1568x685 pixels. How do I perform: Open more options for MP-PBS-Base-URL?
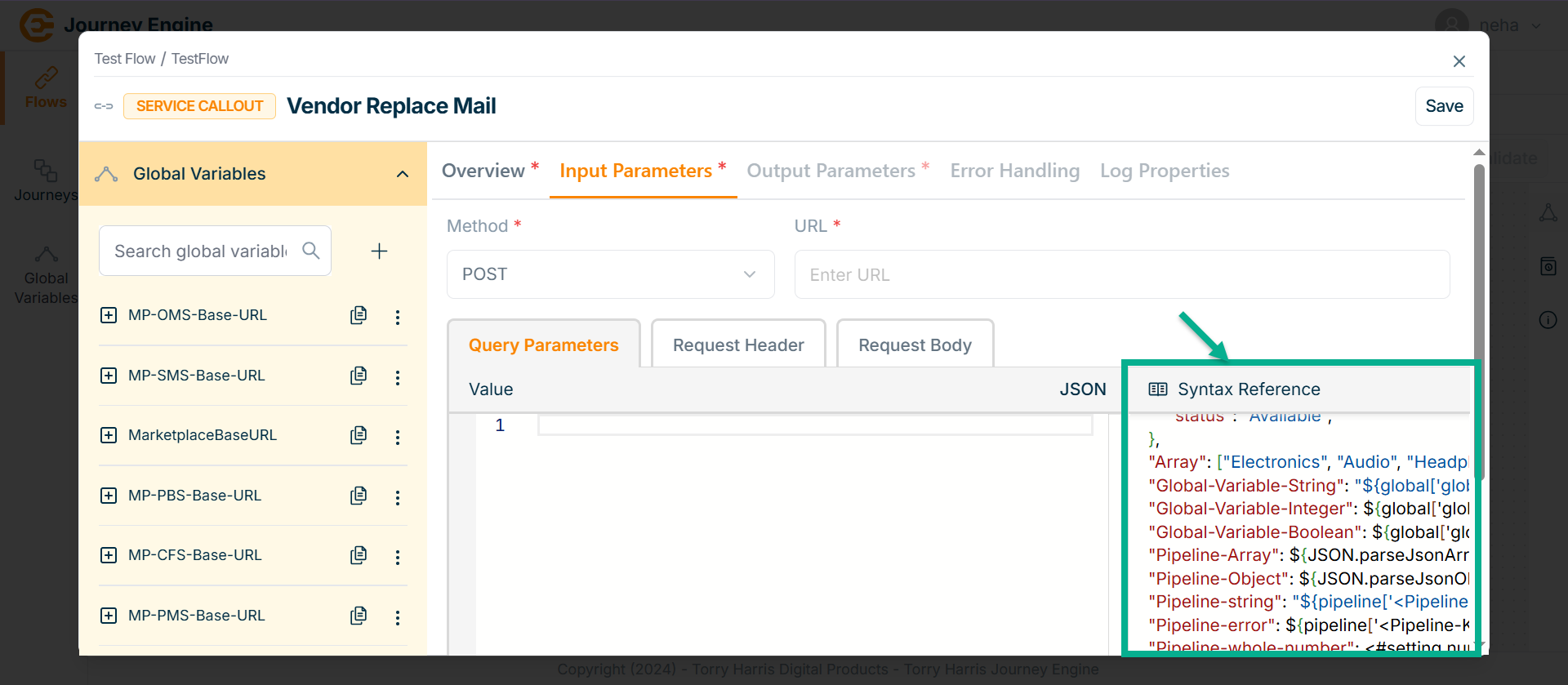point(398,497)
